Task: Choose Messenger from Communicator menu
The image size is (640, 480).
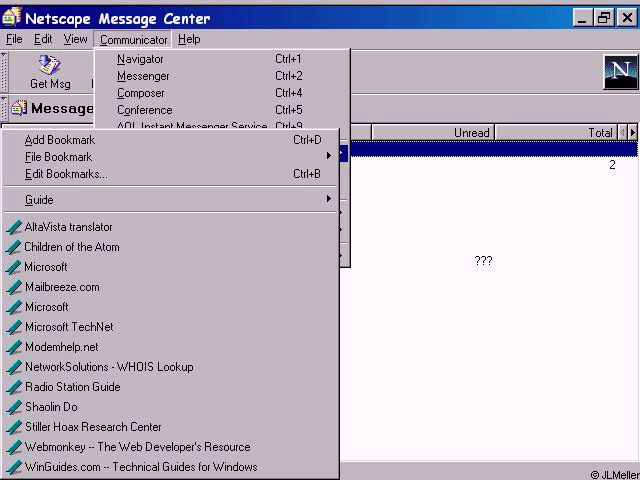Action: pyautogui.click(x=222, y=76)
